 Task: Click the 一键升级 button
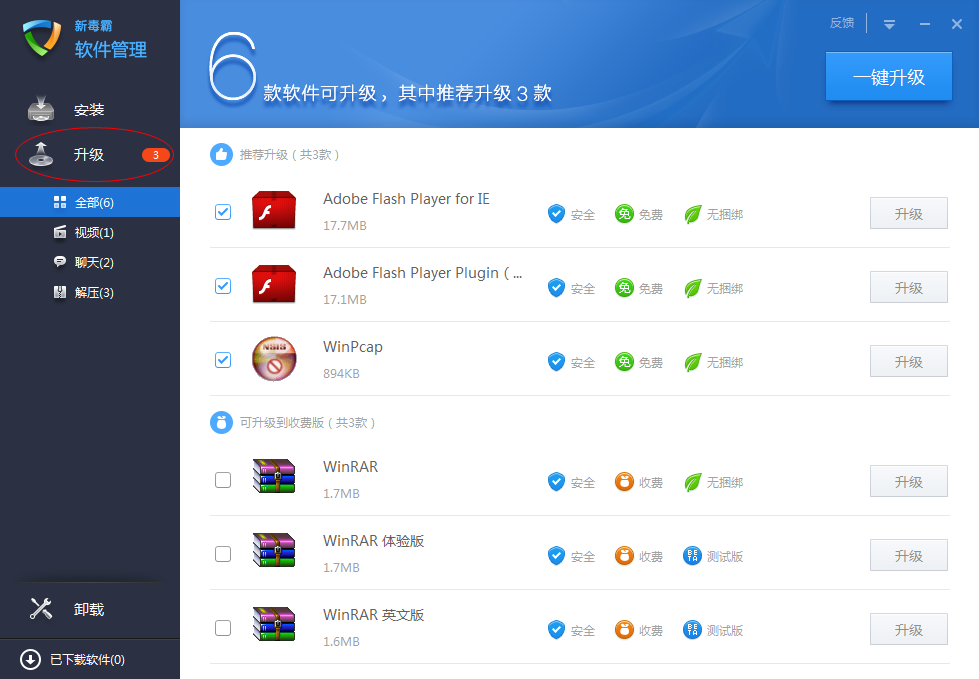[x=888, y=77]
